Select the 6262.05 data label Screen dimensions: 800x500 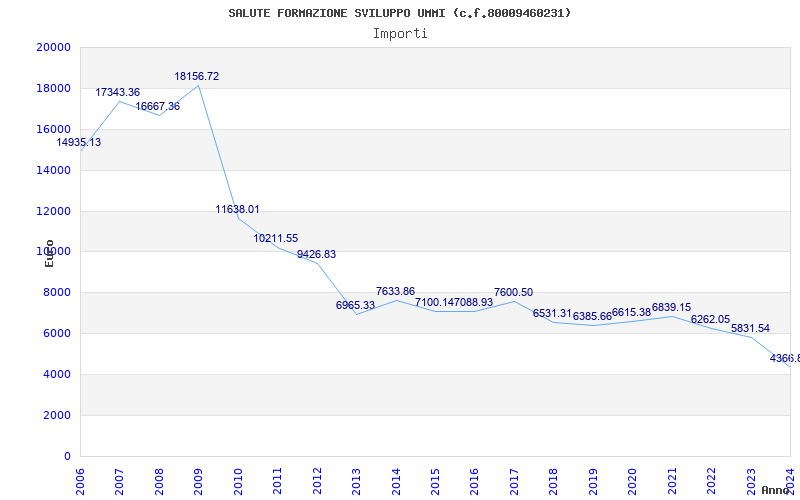[711, 319]
